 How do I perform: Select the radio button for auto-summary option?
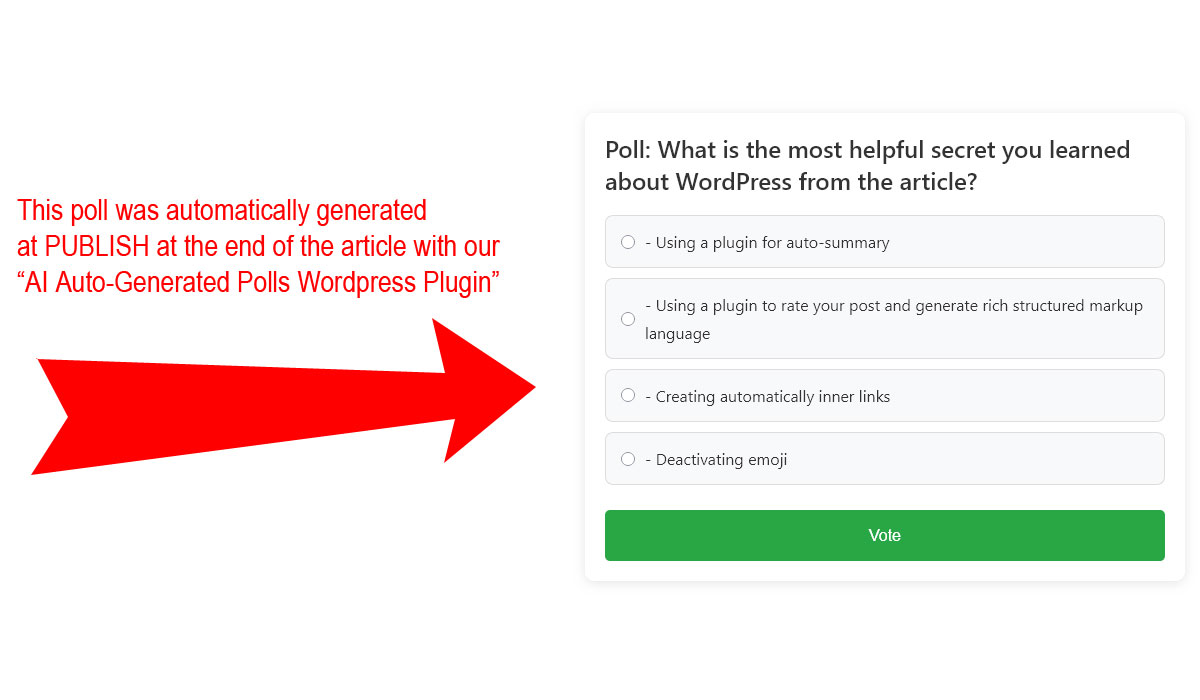coord(627,241)
